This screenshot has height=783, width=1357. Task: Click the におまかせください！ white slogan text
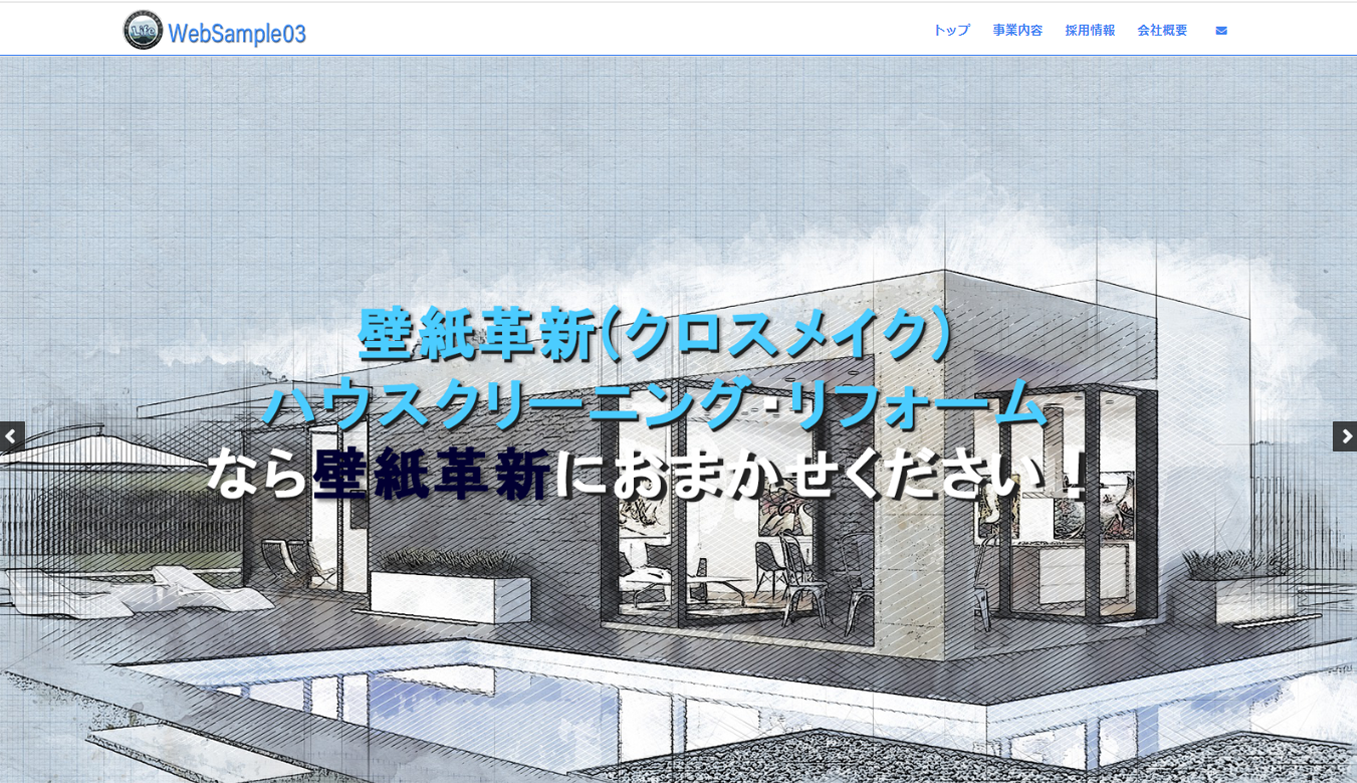[820, 474]
